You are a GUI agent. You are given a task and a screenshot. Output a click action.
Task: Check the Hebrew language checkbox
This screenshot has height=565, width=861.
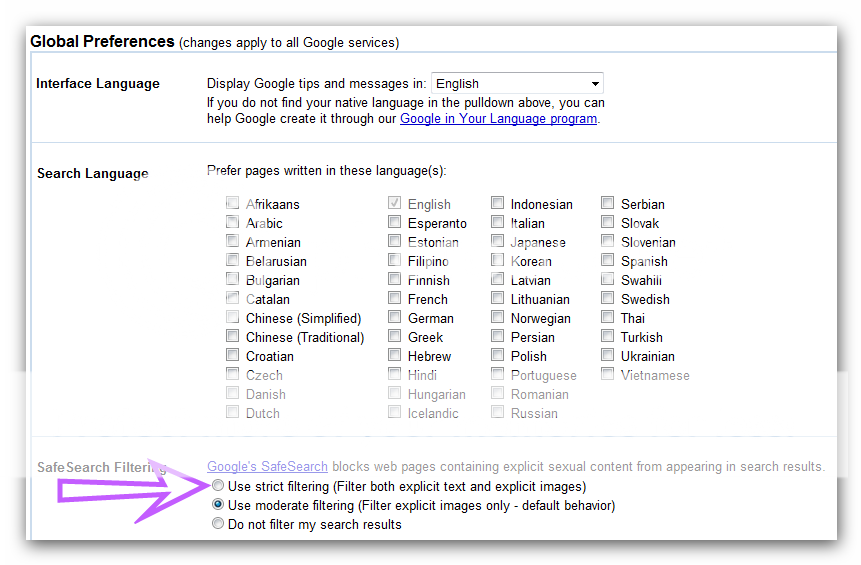tap(395, 356)
